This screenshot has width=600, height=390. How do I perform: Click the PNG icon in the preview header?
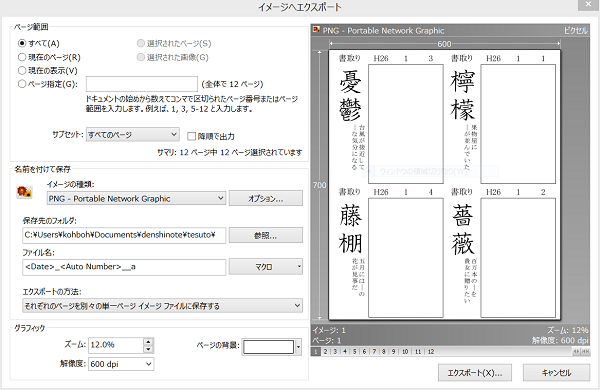316,29
